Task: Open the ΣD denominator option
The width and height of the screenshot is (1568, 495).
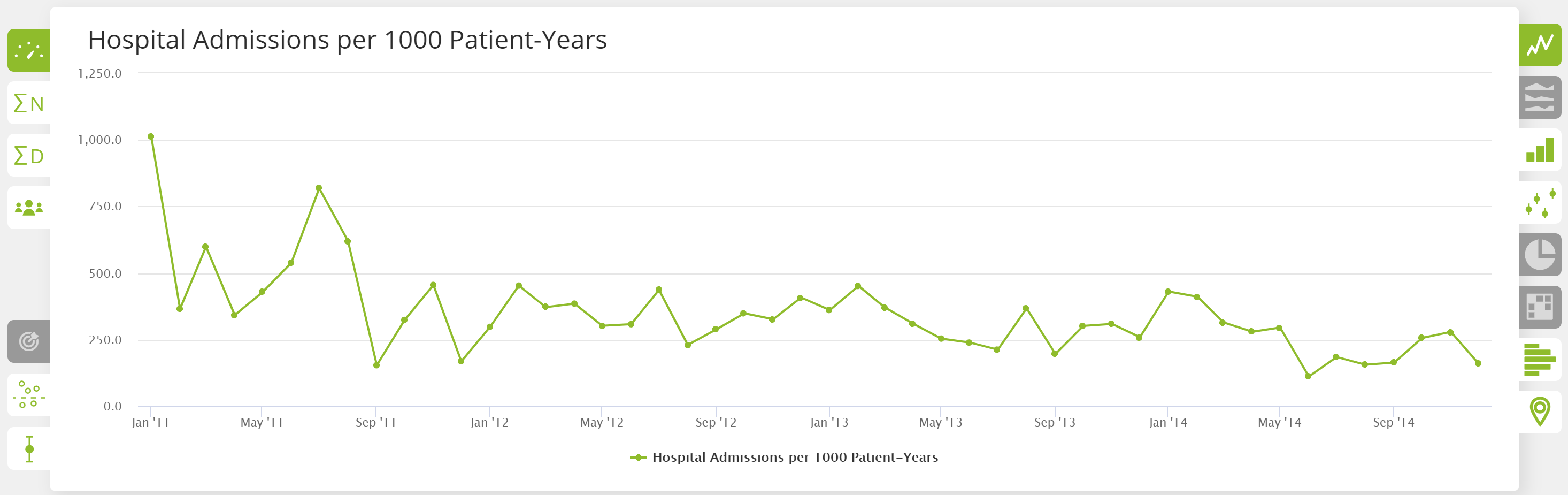Action: point(27,156)
